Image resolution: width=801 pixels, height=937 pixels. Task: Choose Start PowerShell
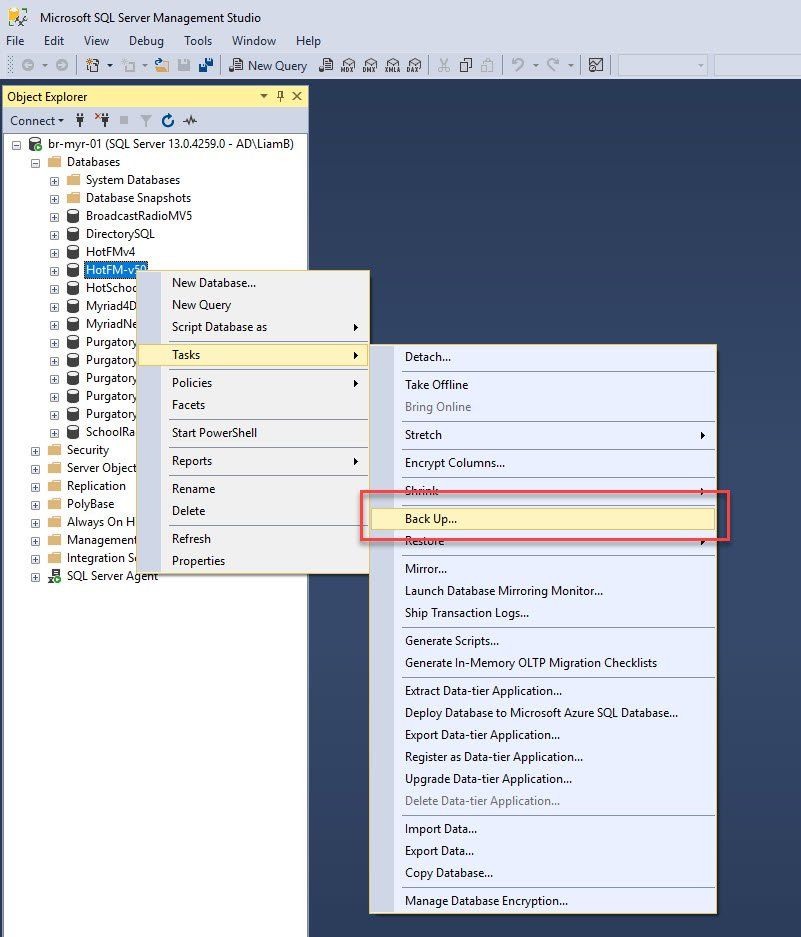[x=253, y=433]
